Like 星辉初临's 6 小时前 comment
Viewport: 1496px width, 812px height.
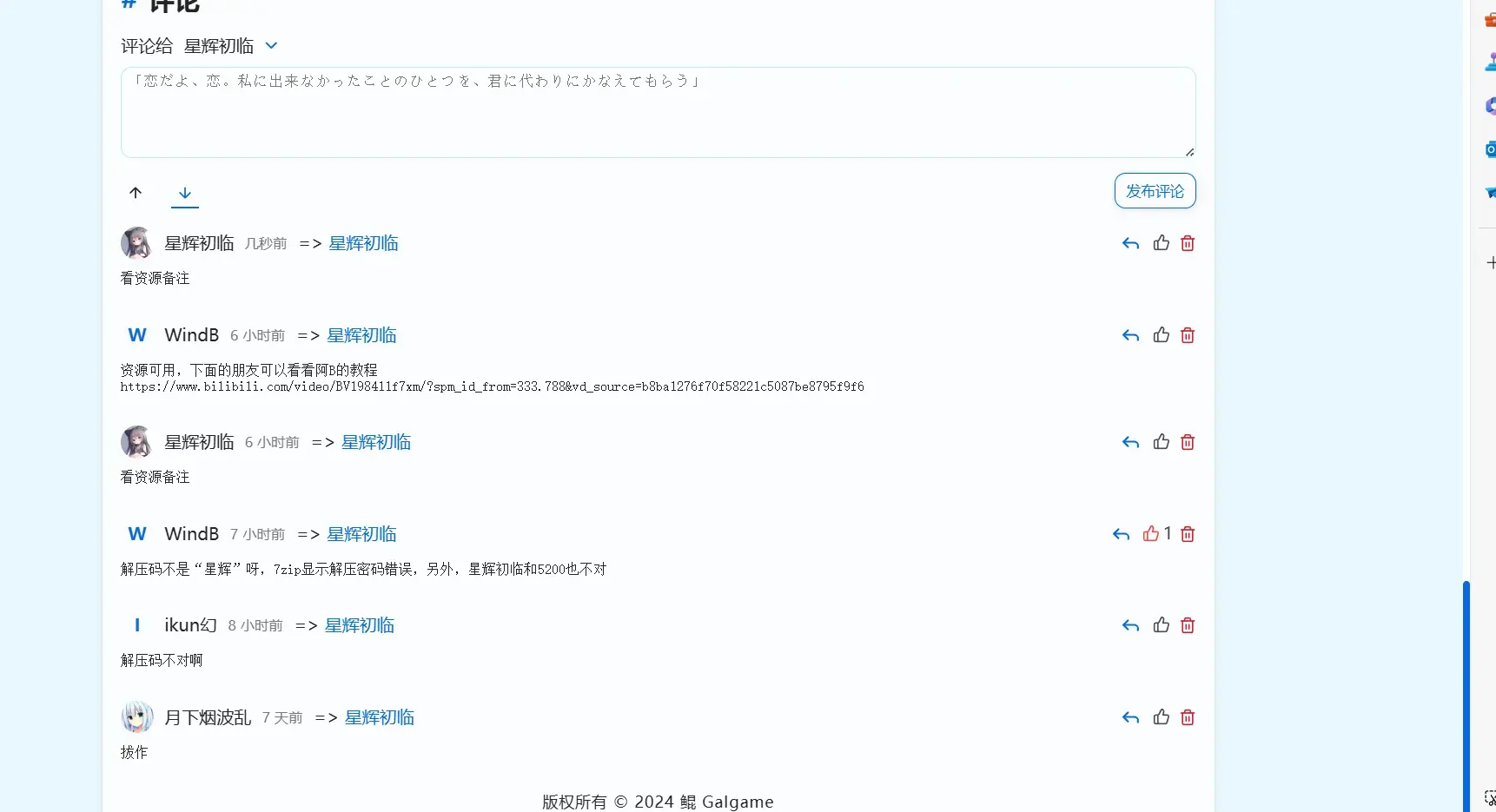[x=1162, y=442]
